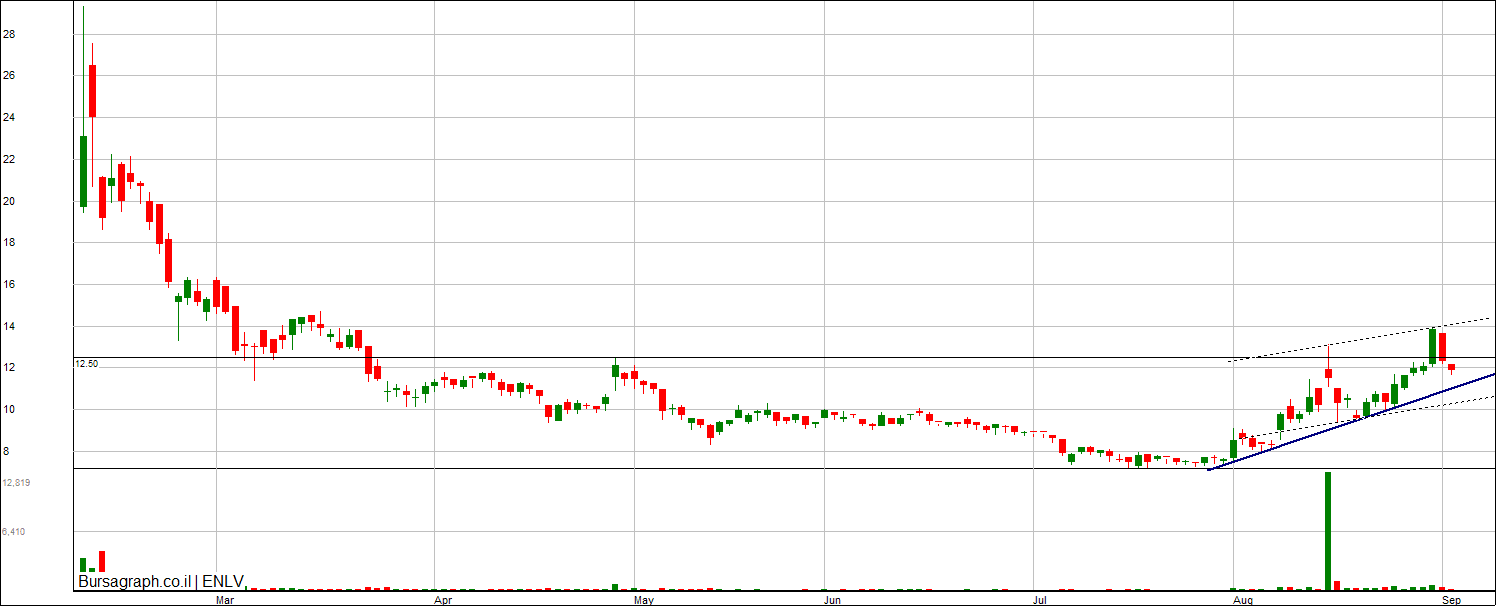Viewport: 1496px width, 606px height.
Task: Click the Aug month label
Action: [1243, 601]
